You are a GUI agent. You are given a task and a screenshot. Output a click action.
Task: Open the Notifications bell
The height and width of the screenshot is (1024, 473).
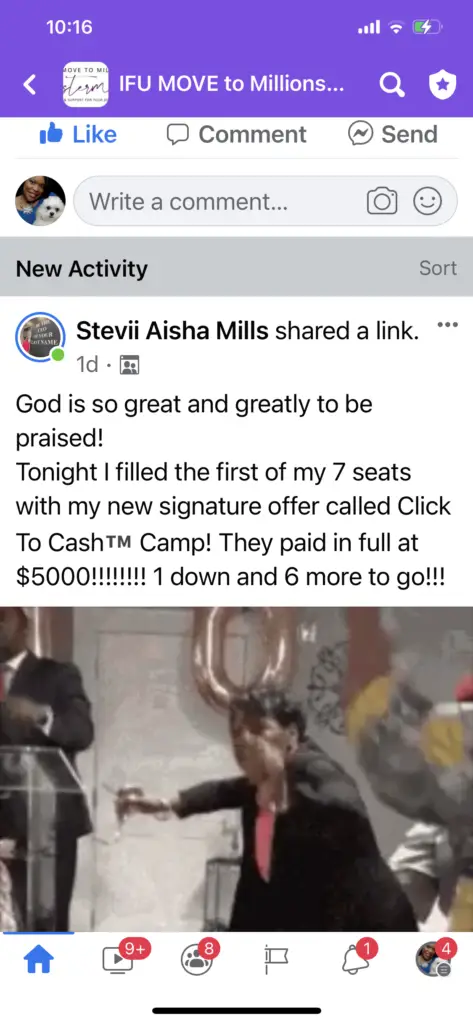pos(356,959)
